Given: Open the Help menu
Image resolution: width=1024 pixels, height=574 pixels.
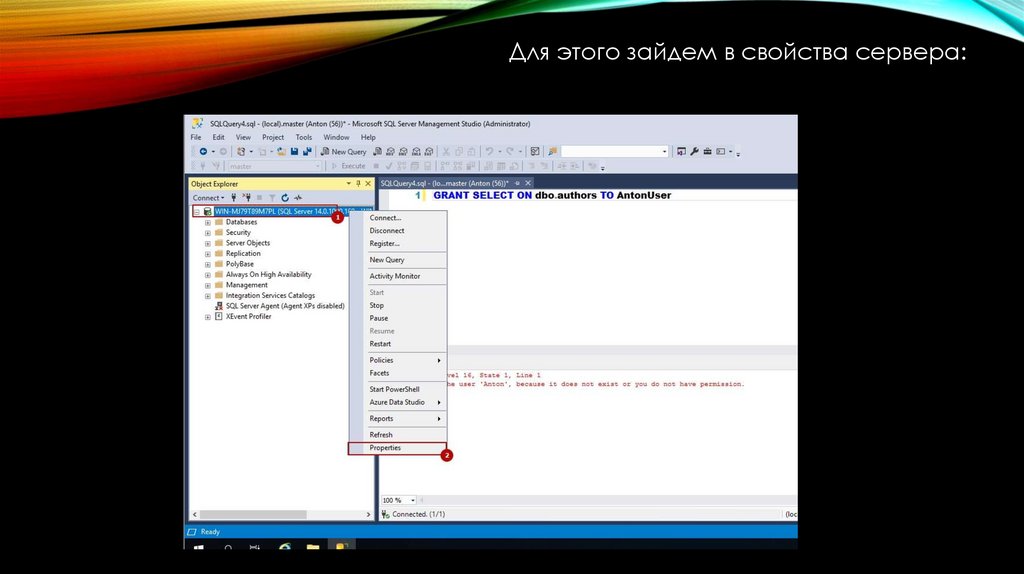Looking at the screenshot, I should point(368,137).
